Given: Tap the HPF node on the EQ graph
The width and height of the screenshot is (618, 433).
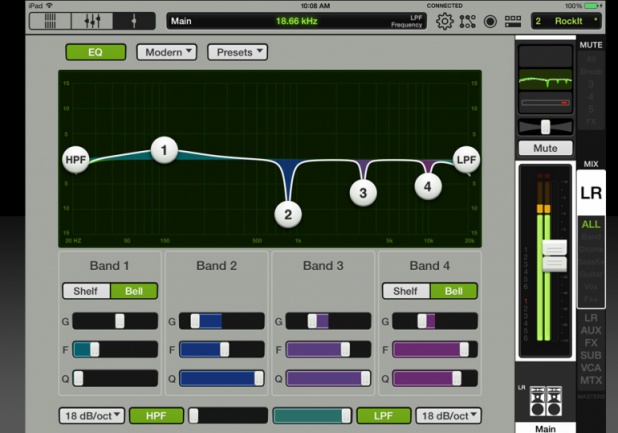Looking at the screenshot, I should (76, 160).
